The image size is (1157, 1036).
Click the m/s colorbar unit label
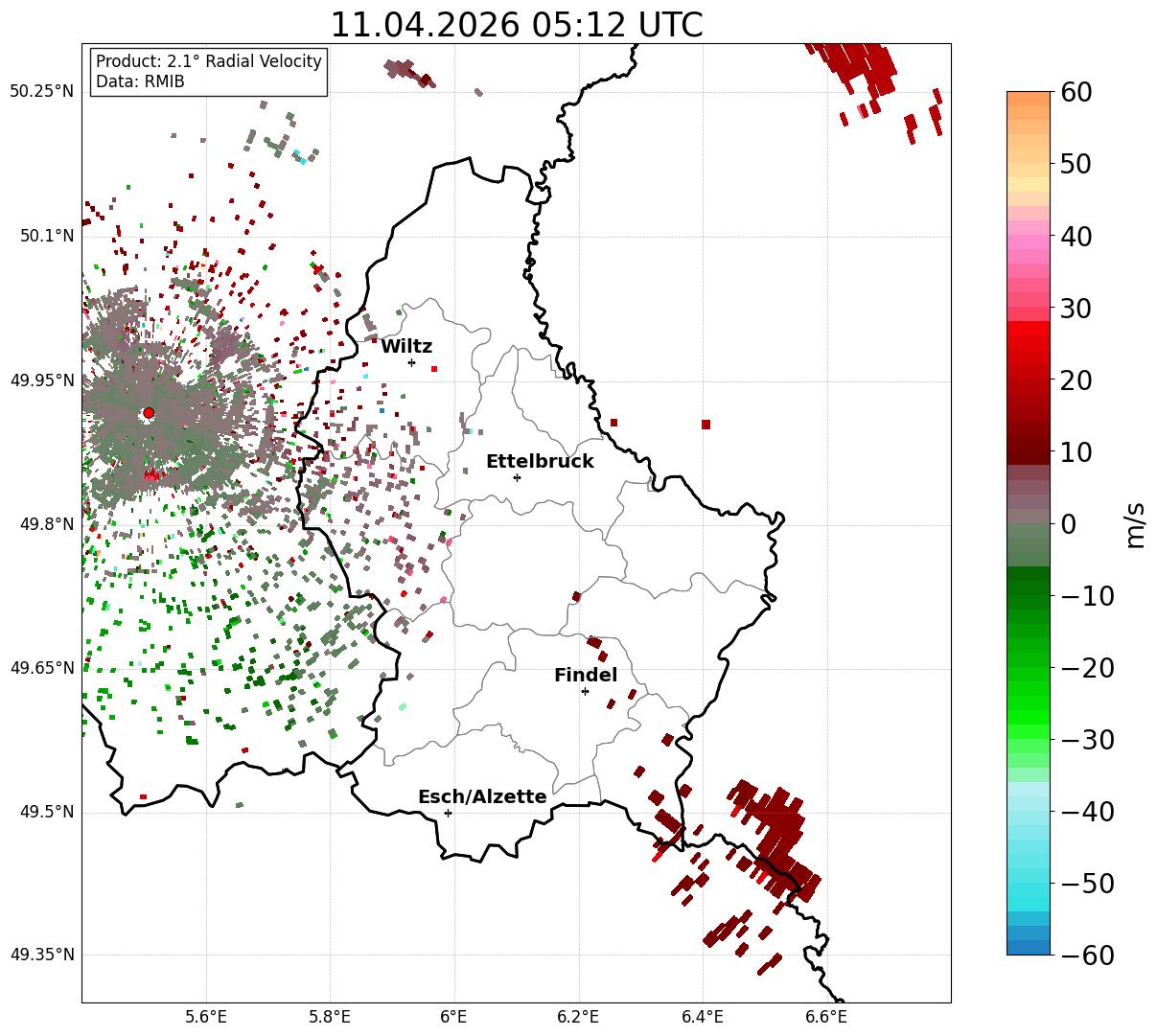coord(1136,524)
